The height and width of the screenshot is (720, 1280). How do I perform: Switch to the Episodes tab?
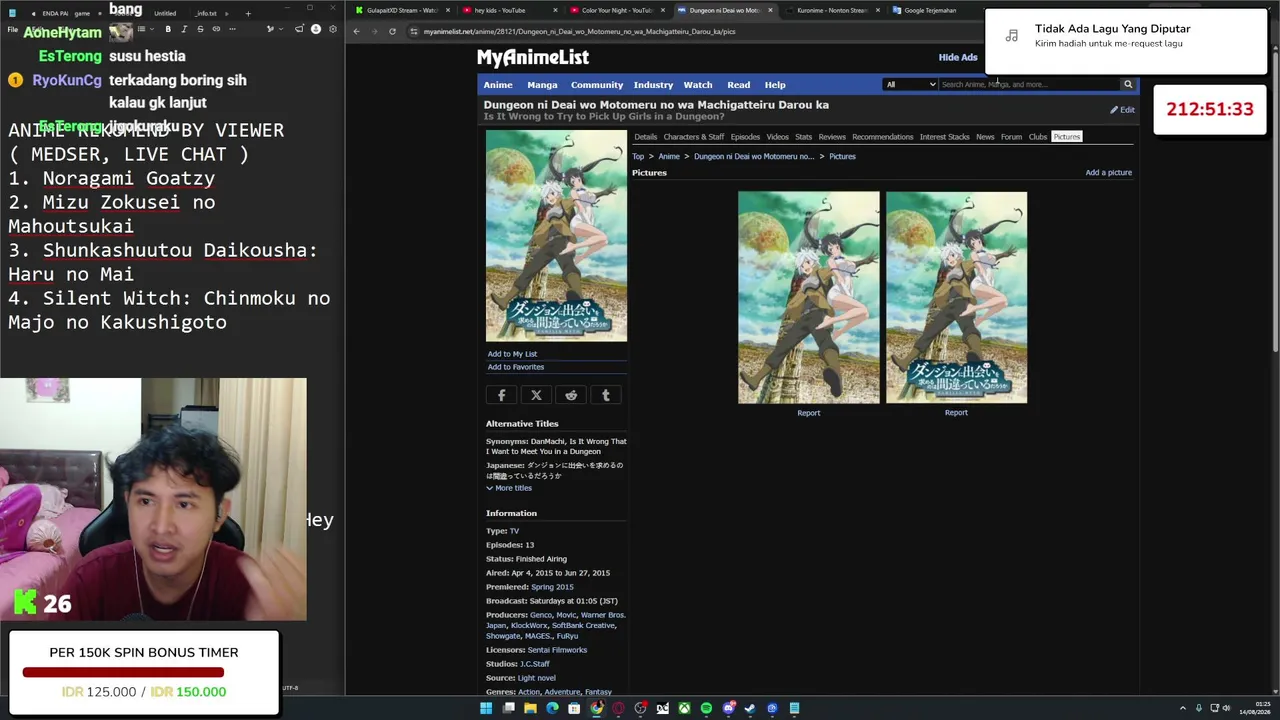(x=745, y=137)
